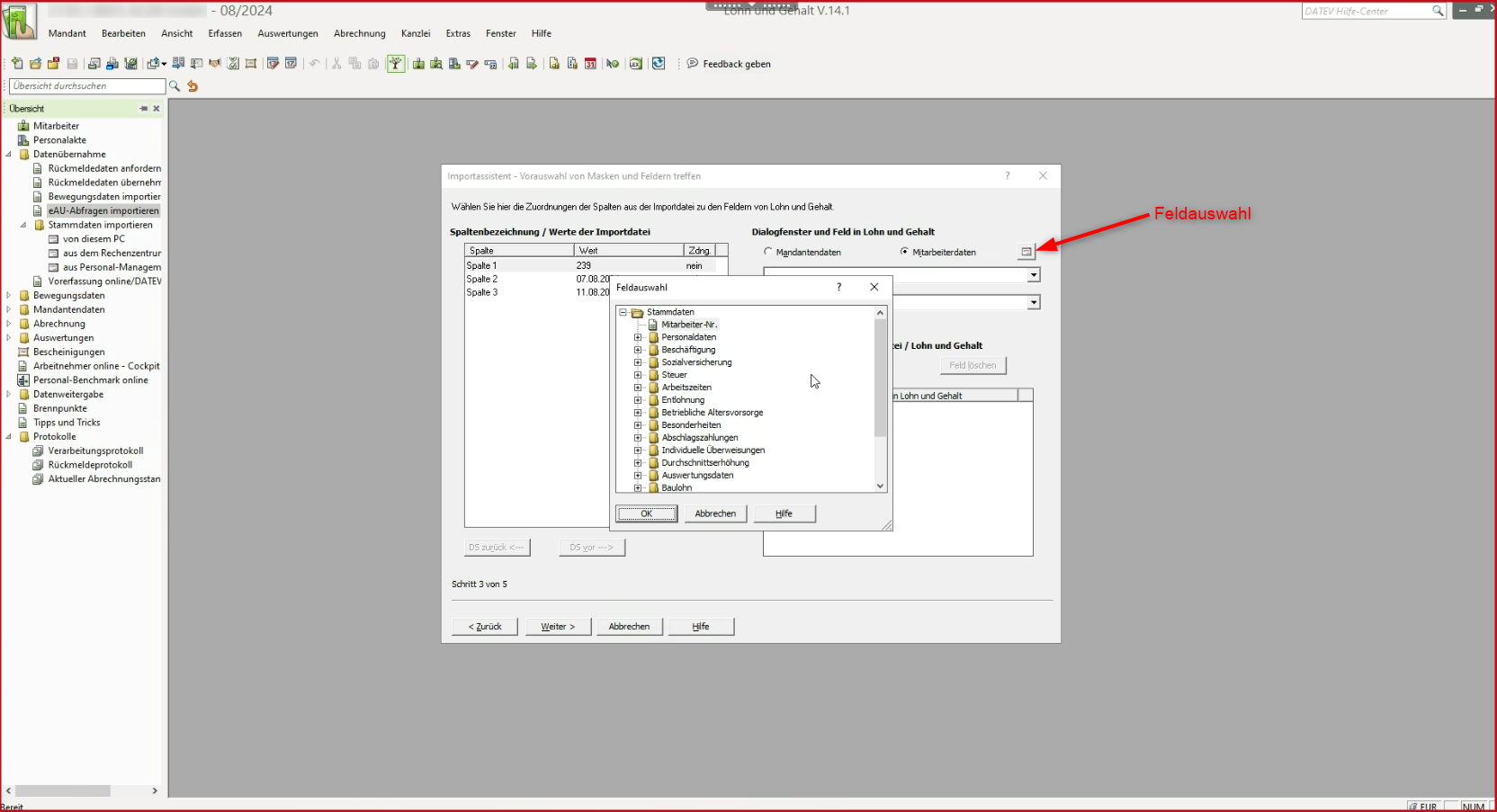Select the Mandantendaten radio button
1497x812 pixels.
(x=768, y=252)
